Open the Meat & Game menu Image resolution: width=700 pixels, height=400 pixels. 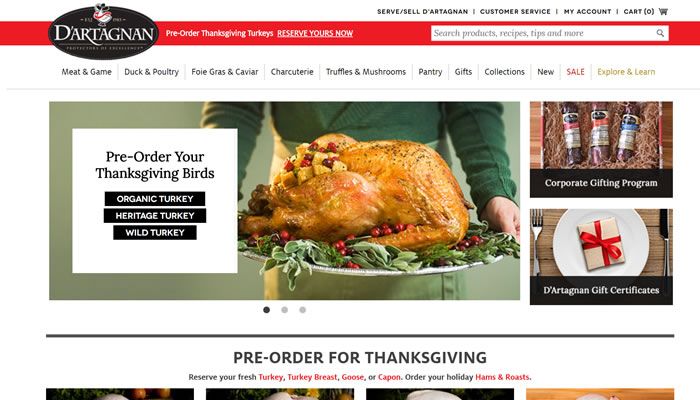point(87,72)
